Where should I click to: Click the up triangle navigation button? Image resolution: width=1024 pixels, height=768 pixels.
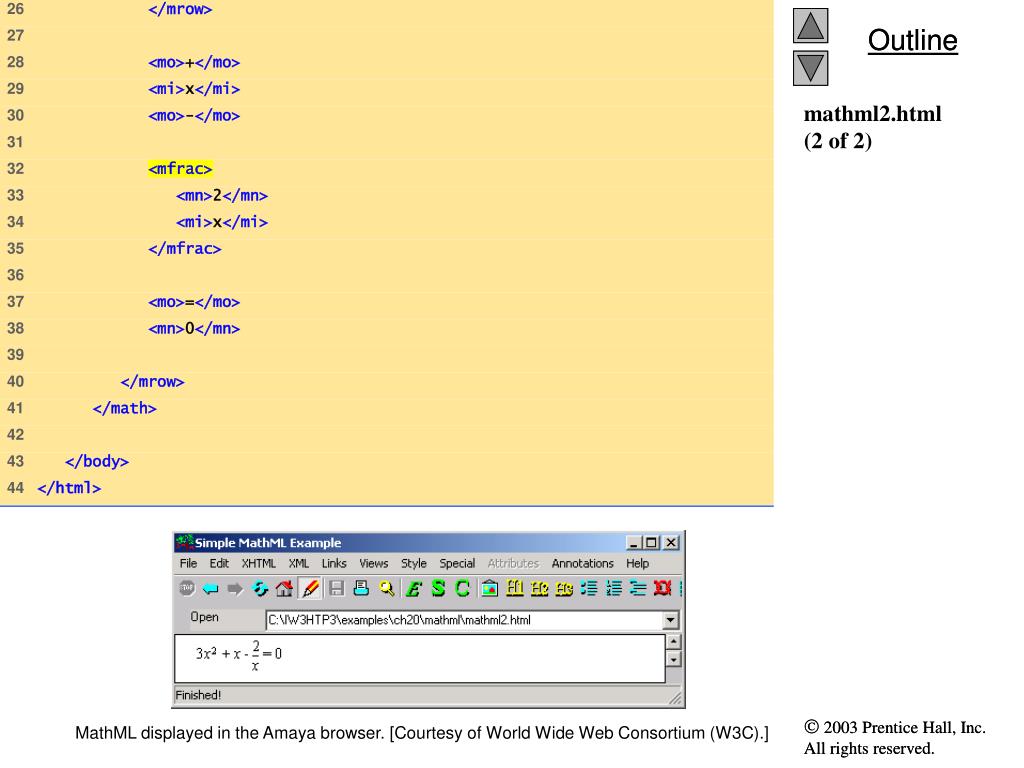tap(810, 25)
